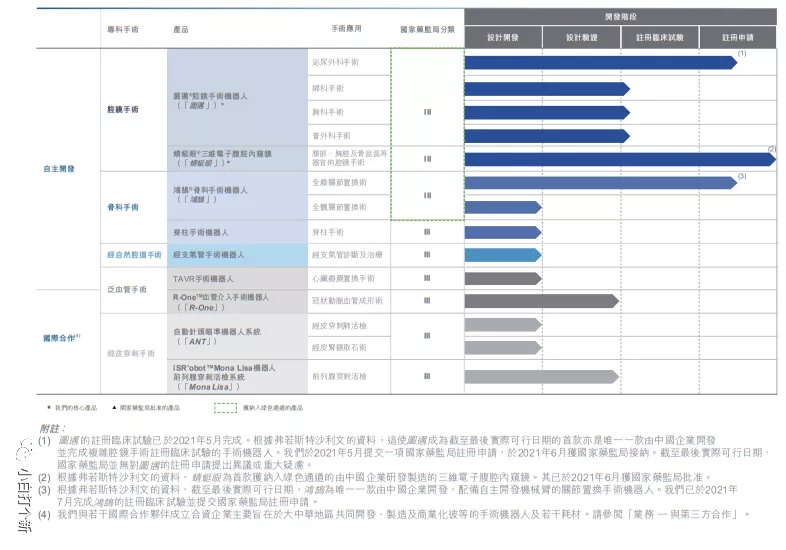Click the progress bar for 婦科手術

[547, 89]
